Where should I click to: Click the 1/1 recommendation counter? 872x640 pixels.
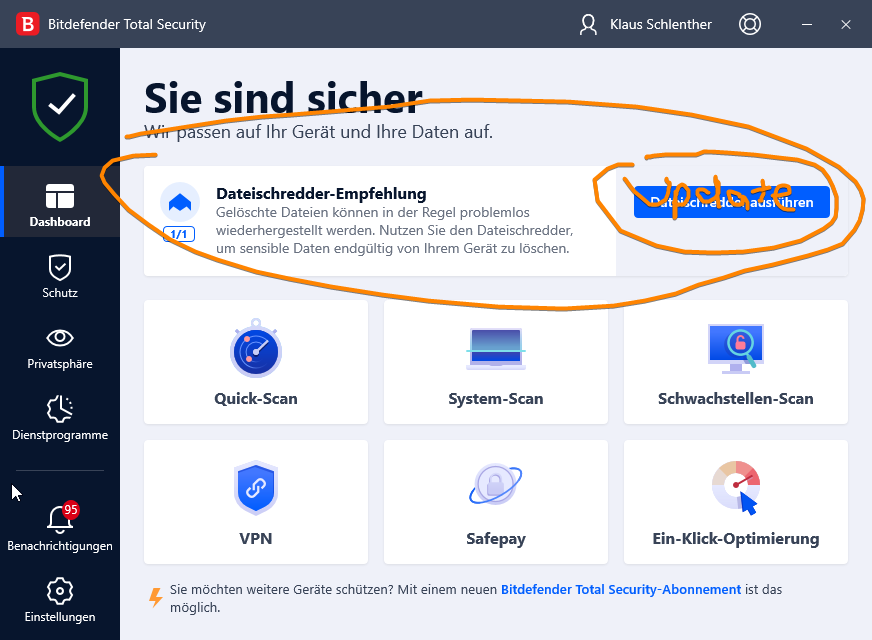coord(179,234)
